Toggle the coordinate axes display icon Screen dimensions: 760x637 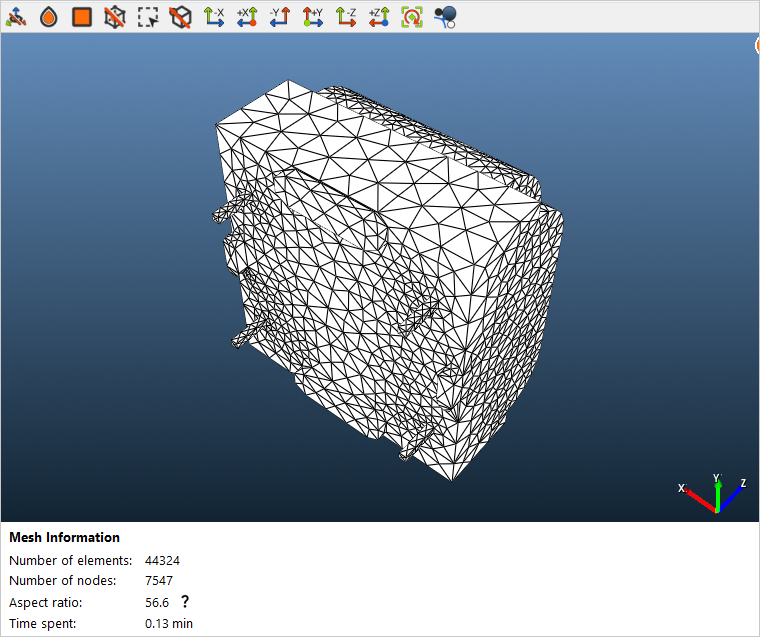[x=16, y=17]
